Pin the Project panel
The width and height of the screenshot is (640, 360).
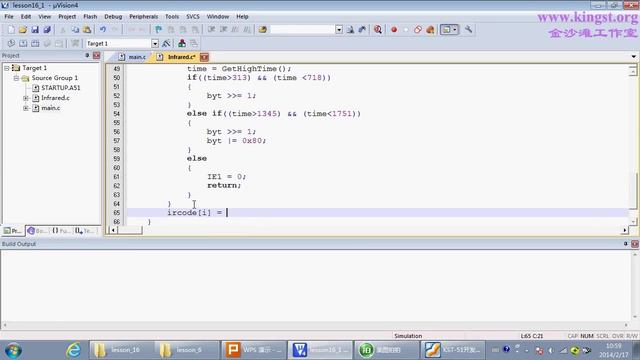[x=87, y=56]
